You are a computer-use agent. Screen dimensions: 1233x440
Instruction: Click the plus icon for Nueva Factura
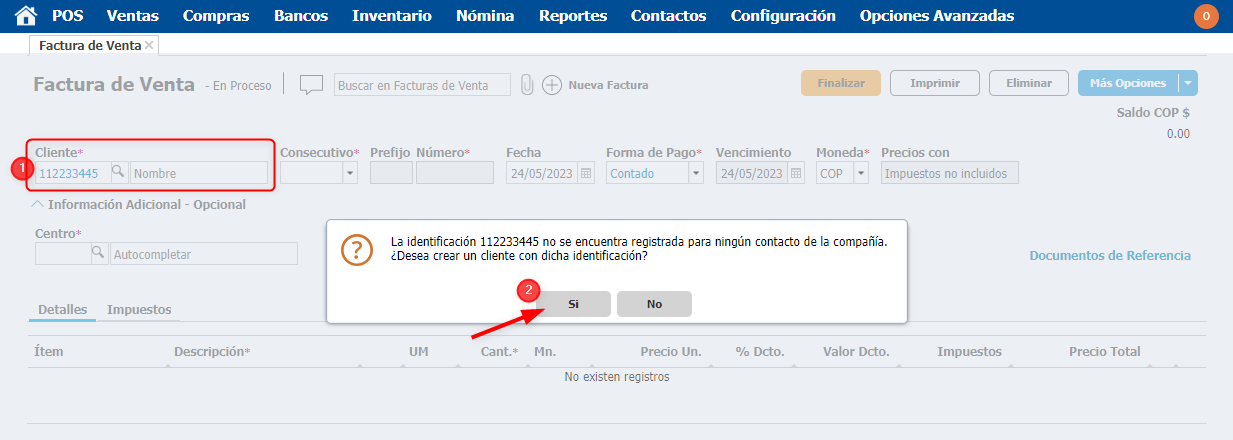552,85
